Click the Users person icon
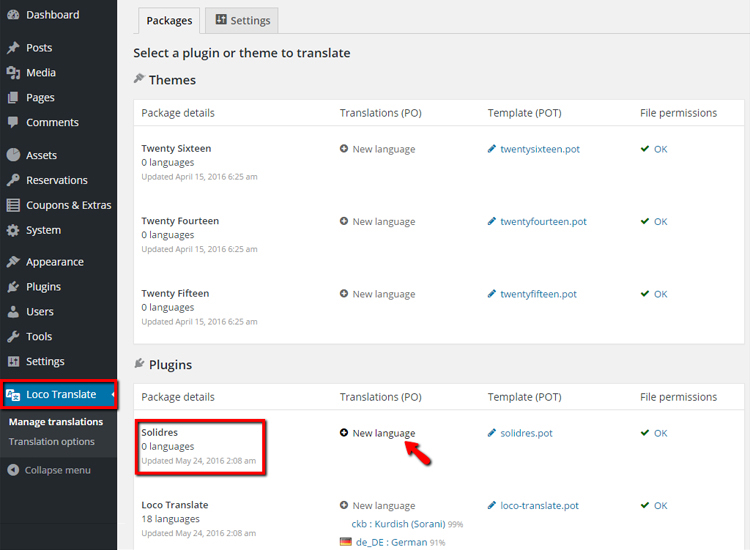 pyautogui.click(x=13, y=312)
